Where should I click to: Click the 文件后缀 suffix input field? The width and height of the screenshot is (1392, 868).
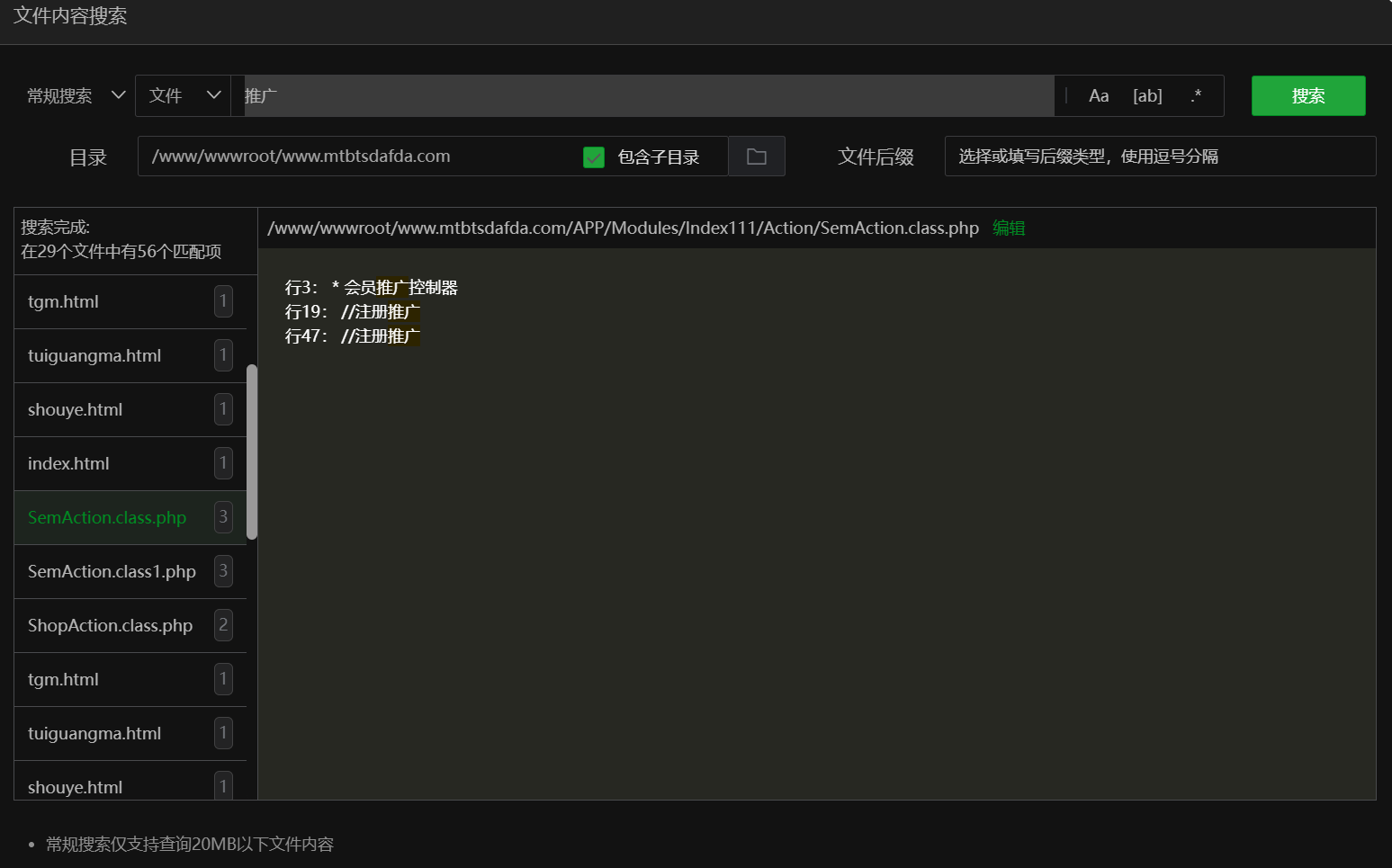point(1159,157)
